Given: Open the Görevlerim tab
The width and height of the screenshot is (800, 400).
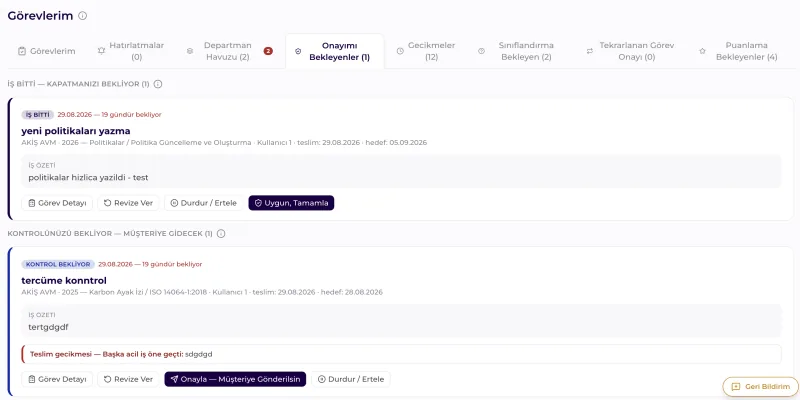Looking at the screenshot, I should [x=46, y=51].
